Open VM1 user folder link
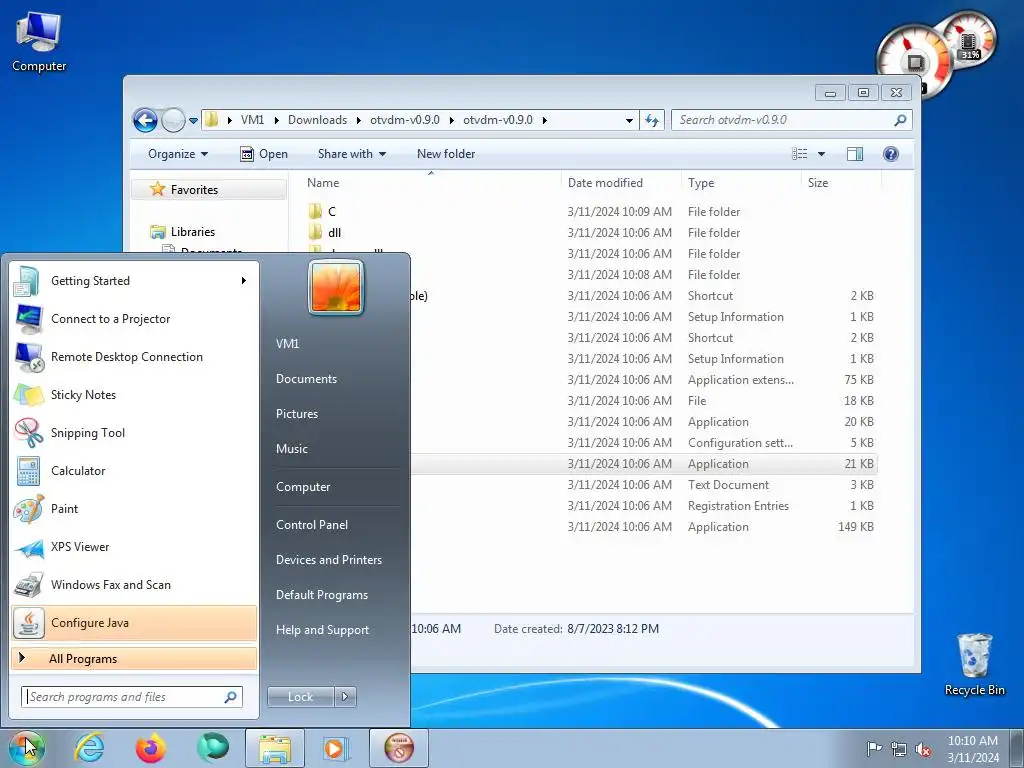Image resolution: width=1024 pixels, height=768 pixels. click(x=287, y=344)
